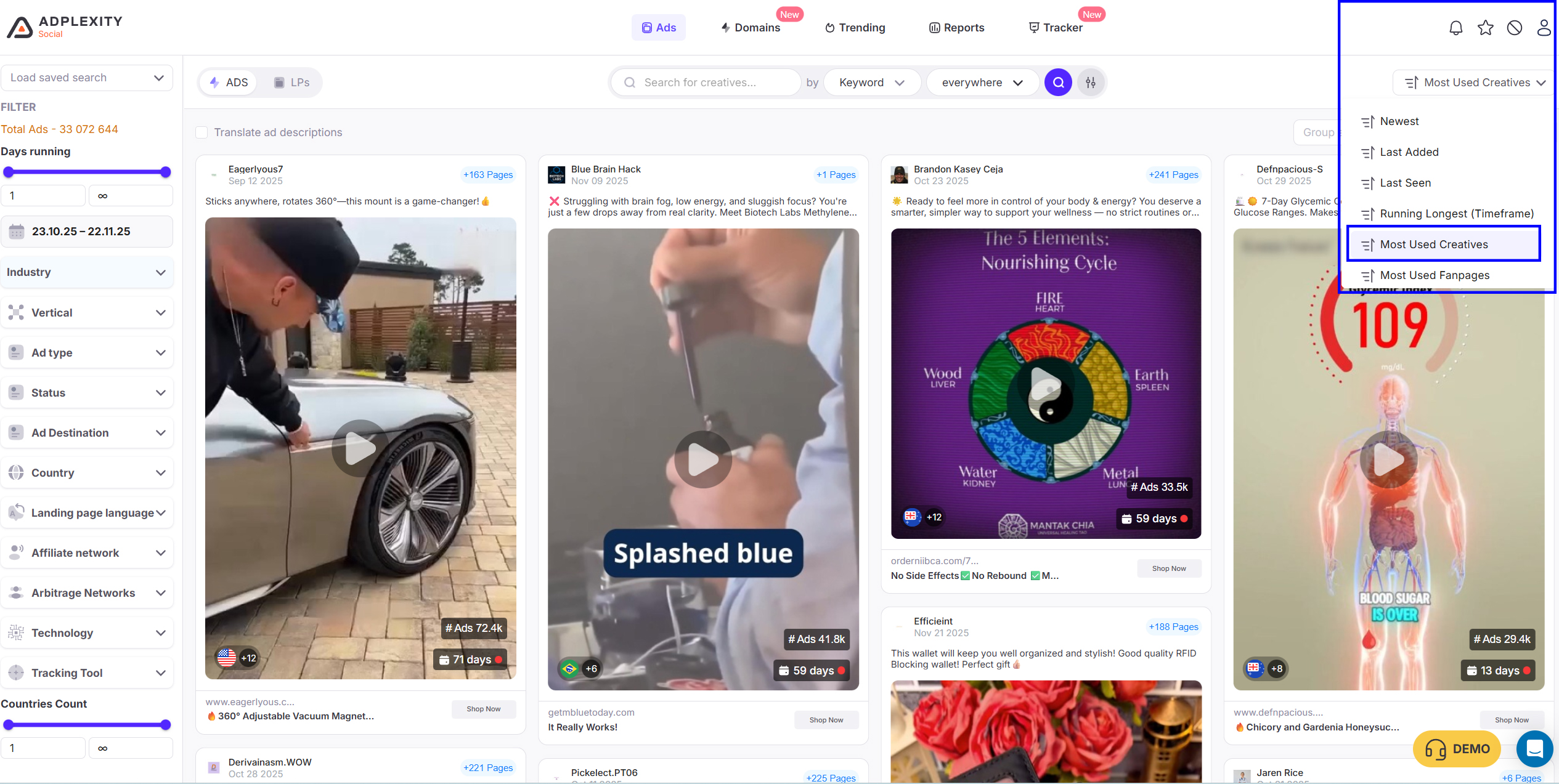Open +163 Pages link for Eagerlyous7
Screen dimensions: 1559x784
click(x=487, y=175)
